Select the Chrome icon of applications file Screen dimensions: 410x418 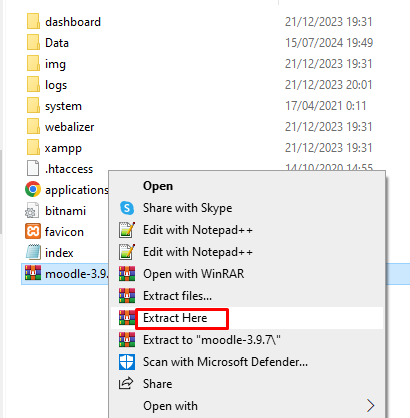point(33,189)
